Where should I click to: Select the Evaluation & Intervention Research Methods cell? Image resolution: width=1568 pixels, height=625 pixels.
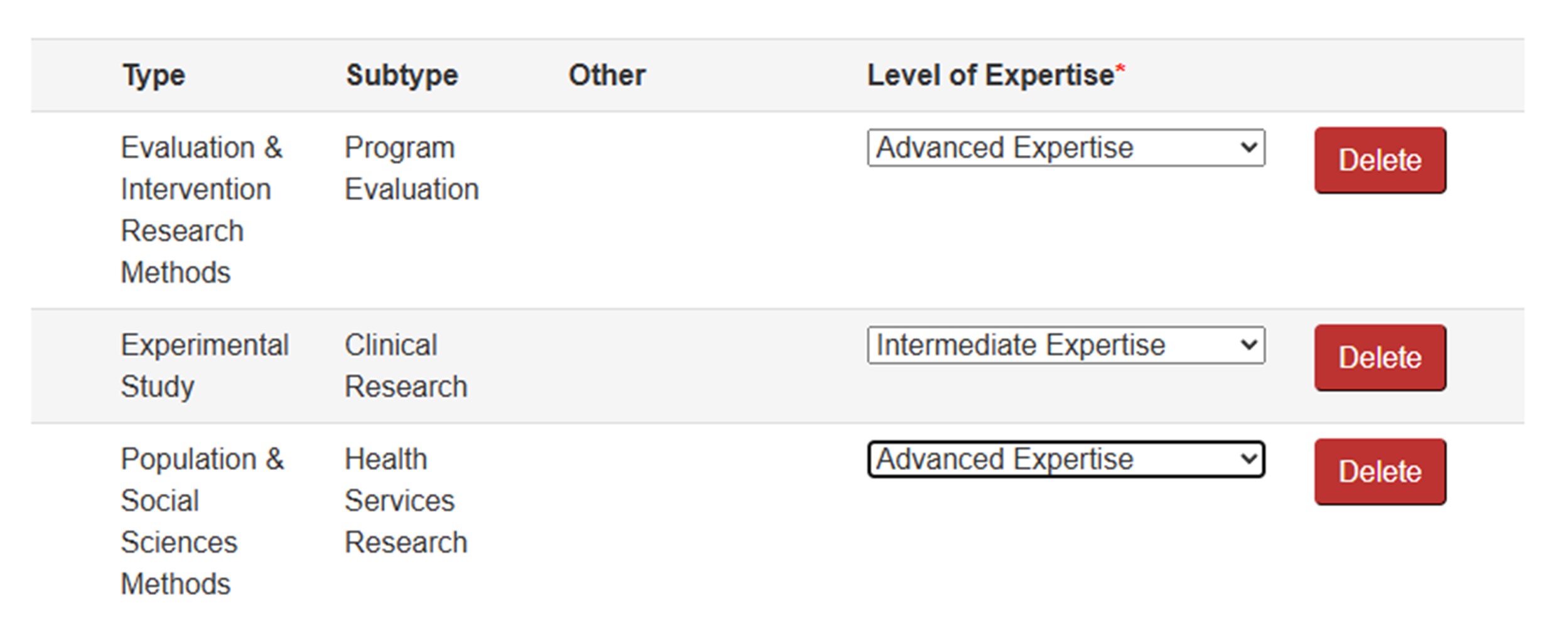click(x=201, y=210)
